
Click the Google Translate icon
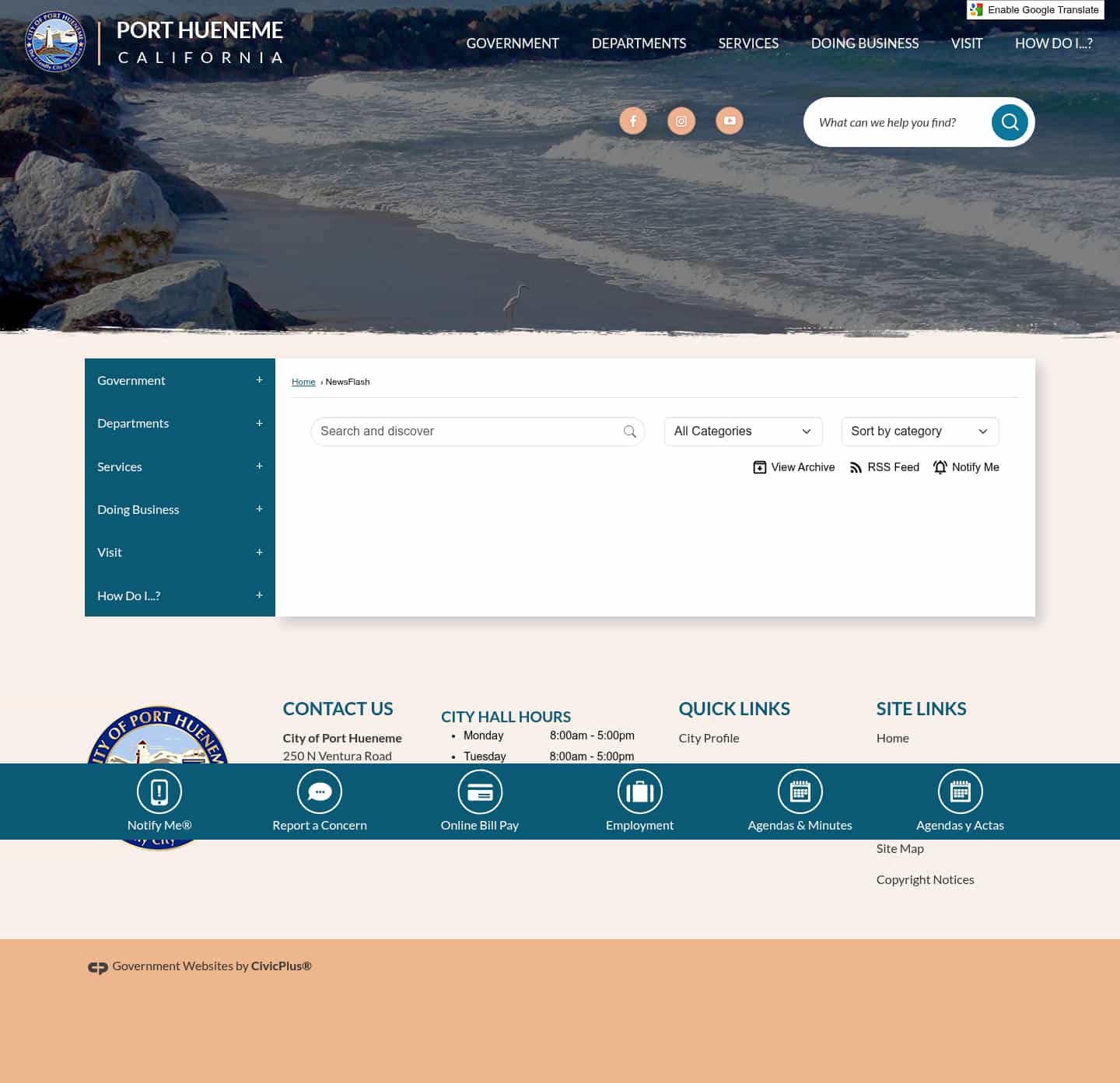977,10
